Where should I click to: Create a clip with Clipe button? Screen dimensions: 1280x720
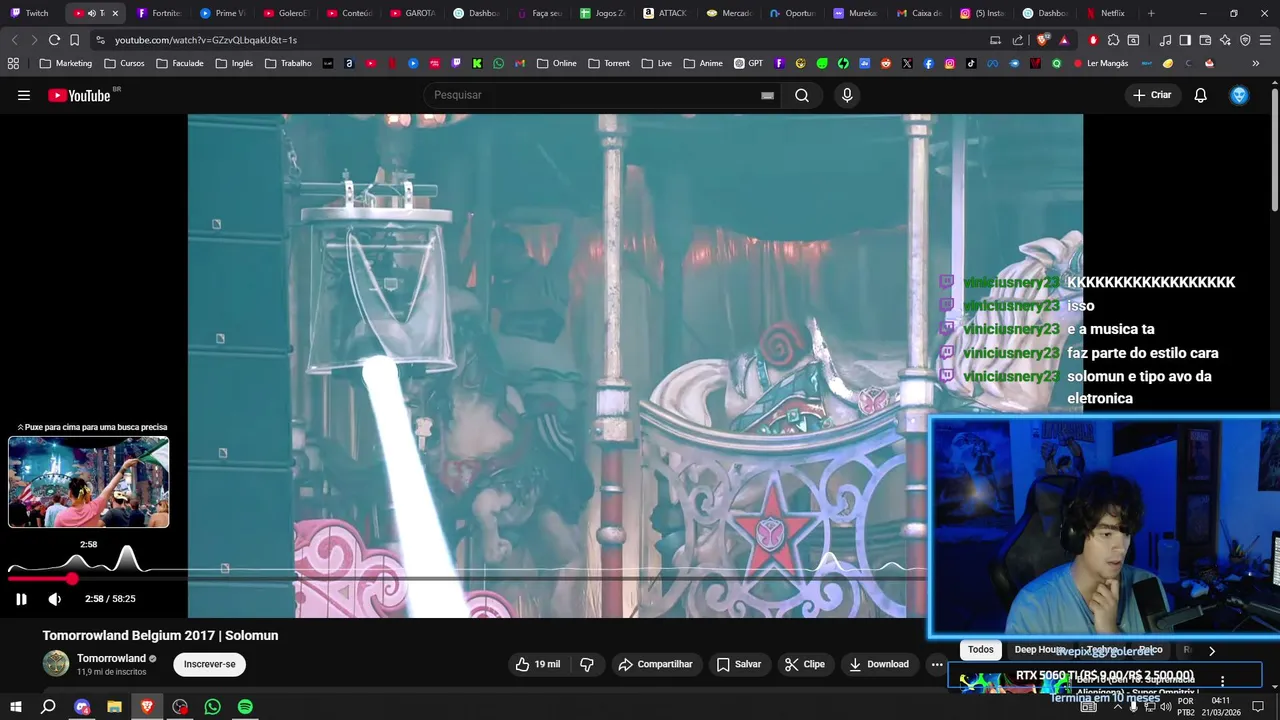click(x=805, y=664)
